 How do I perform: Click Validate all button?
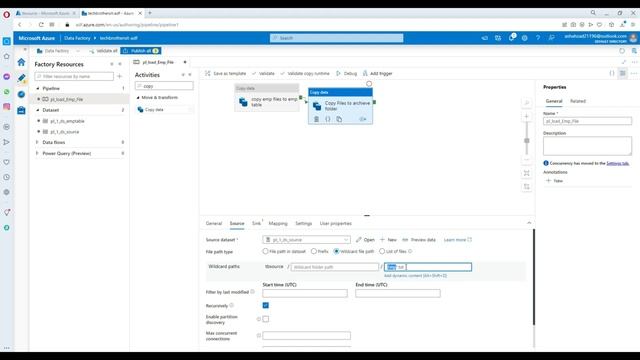tap(103, 51)
